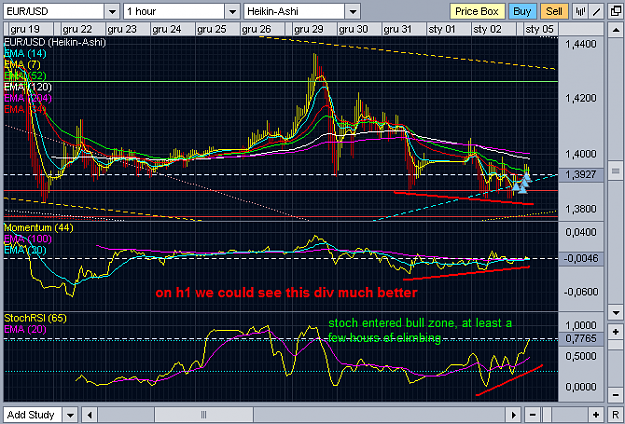
Task: Click the red divergence annotation text
Action: point(286,293)
